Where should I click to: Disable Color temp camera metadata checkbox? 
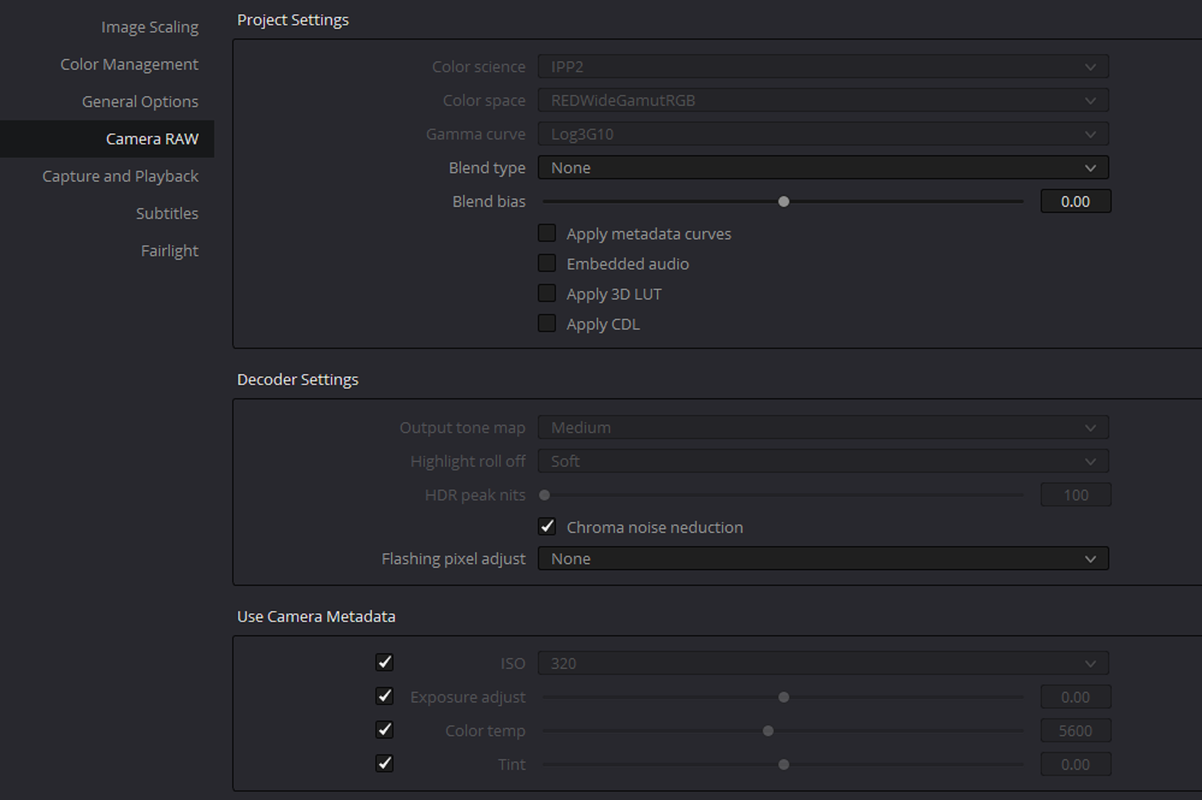pyautogui.click(x=384, y=729)
